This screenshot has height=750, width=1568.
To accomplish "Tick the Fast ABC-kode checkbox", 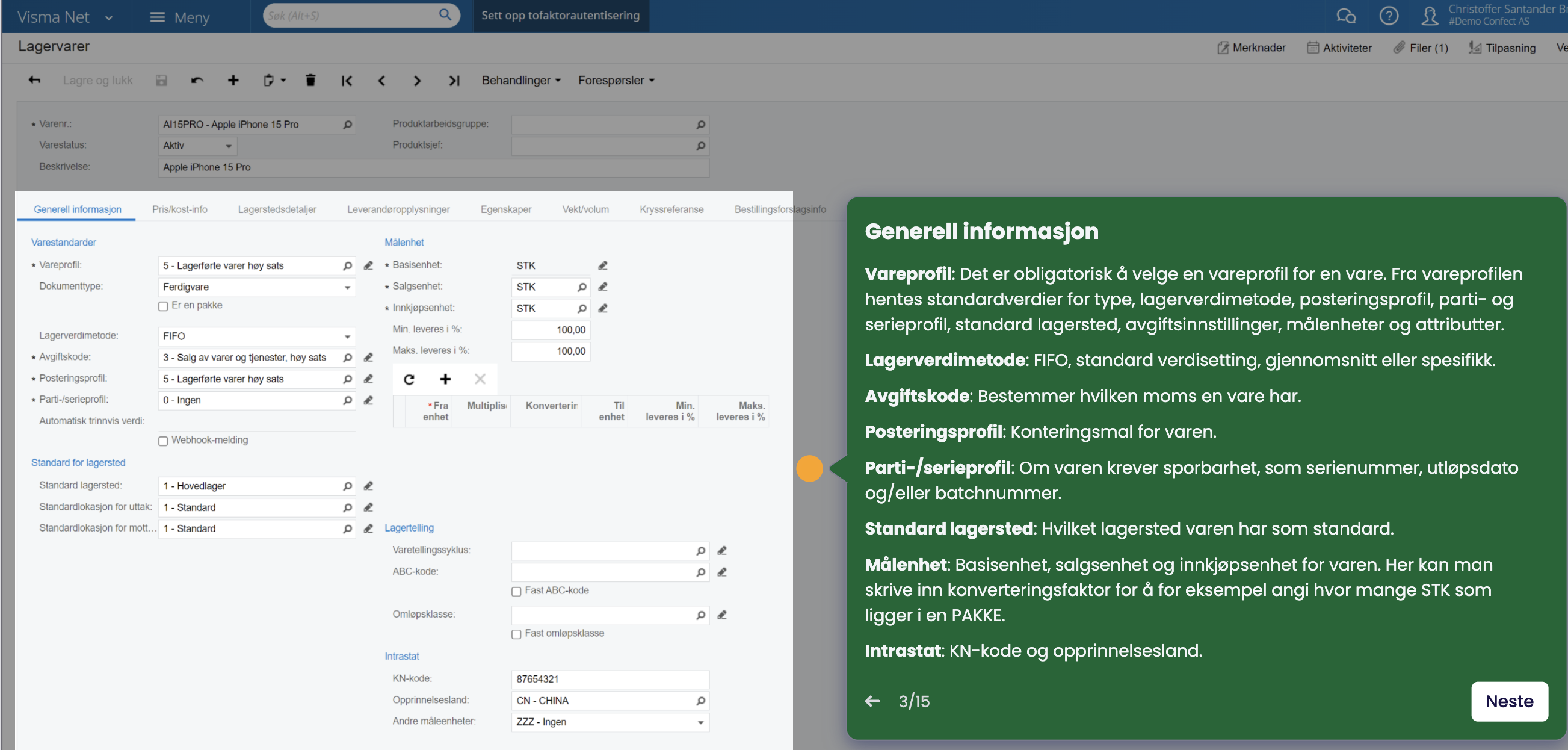I will pyautogui.click(x=516, y=591).
